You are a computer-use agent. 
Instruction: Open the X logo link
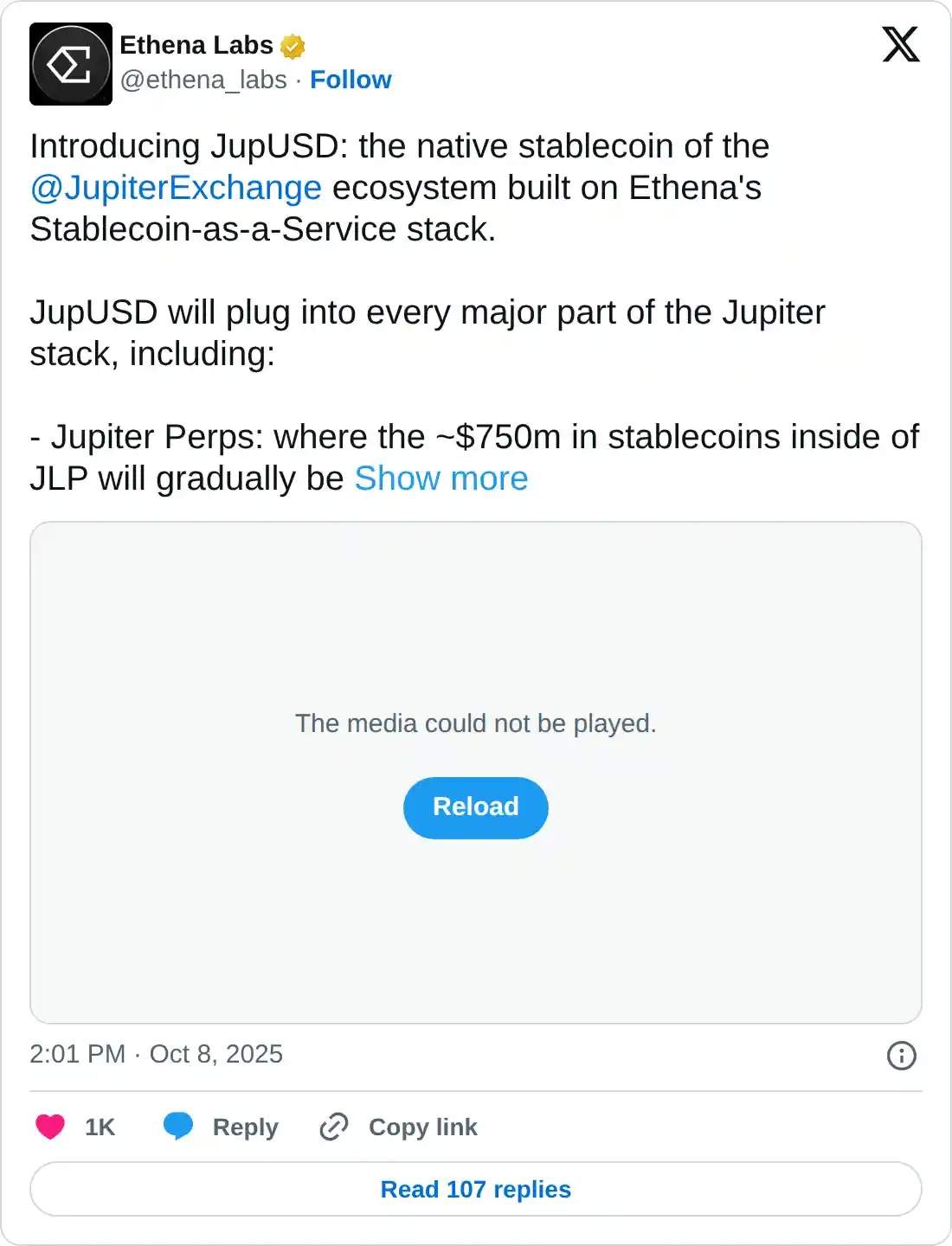pyautogui.click(x=900, y=44)
